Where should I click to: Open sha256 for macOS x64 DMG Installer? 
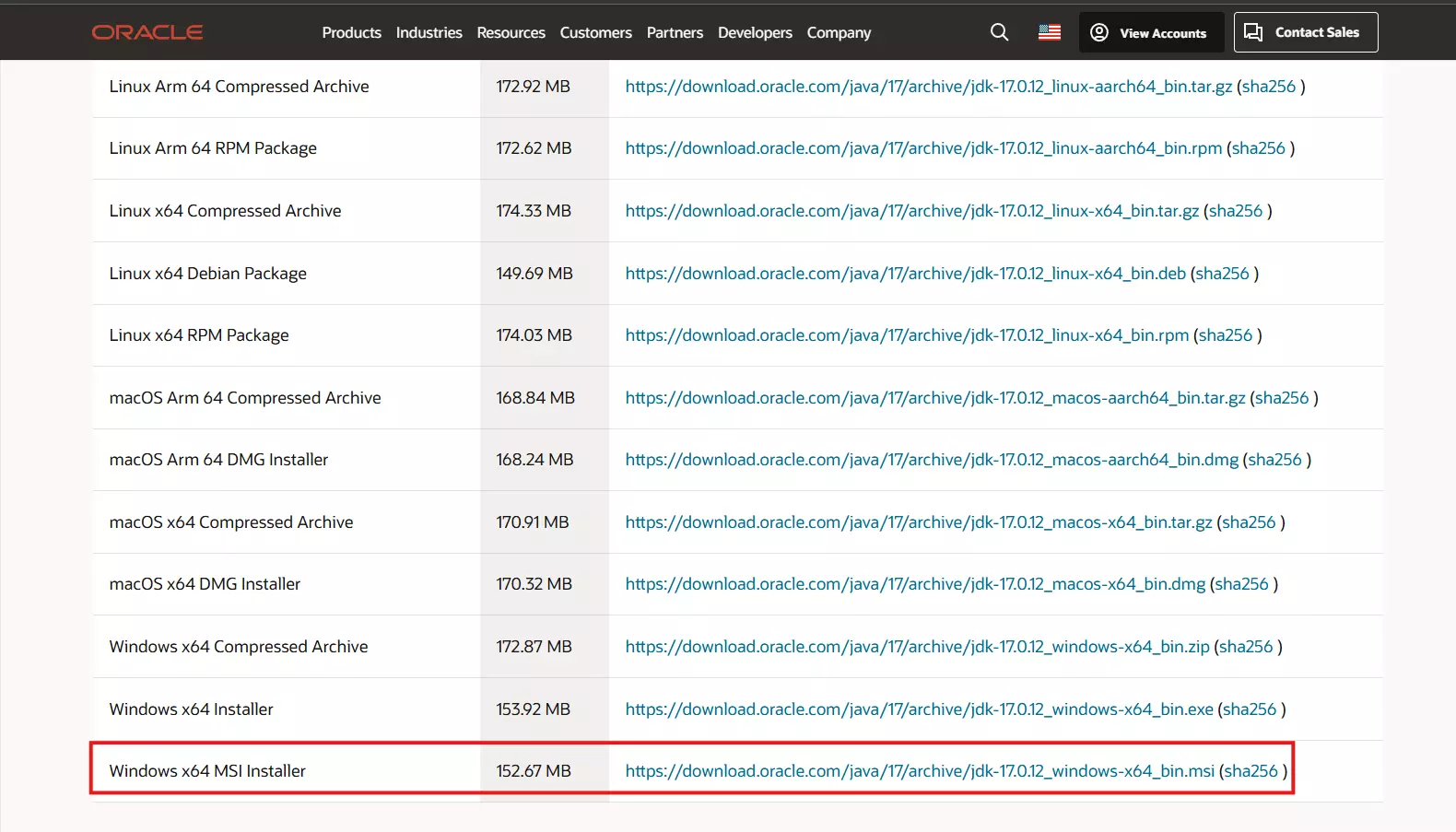pos(1242,584)
